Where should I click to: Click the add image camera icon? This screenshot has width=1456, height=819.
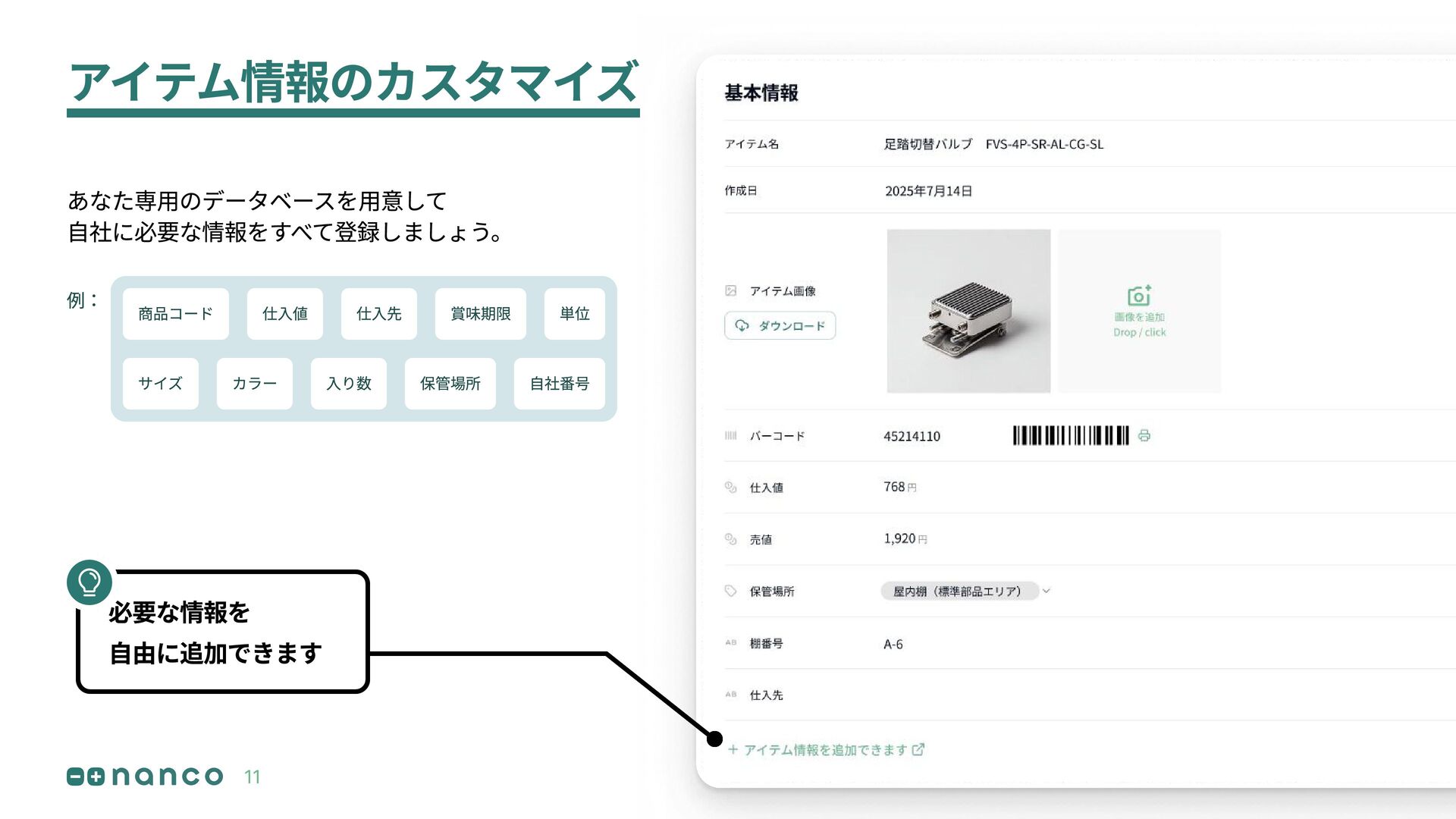[x=1139, y=296]
